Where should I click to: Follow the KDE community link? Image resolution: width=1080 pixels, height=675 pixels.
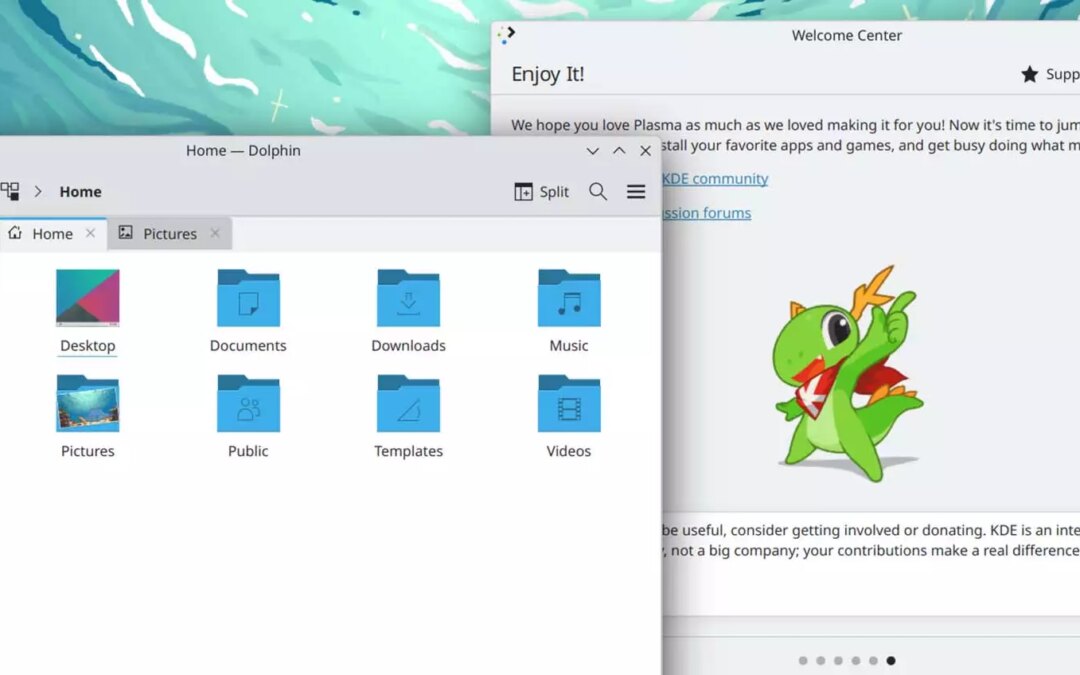click(x=714, y=179)
